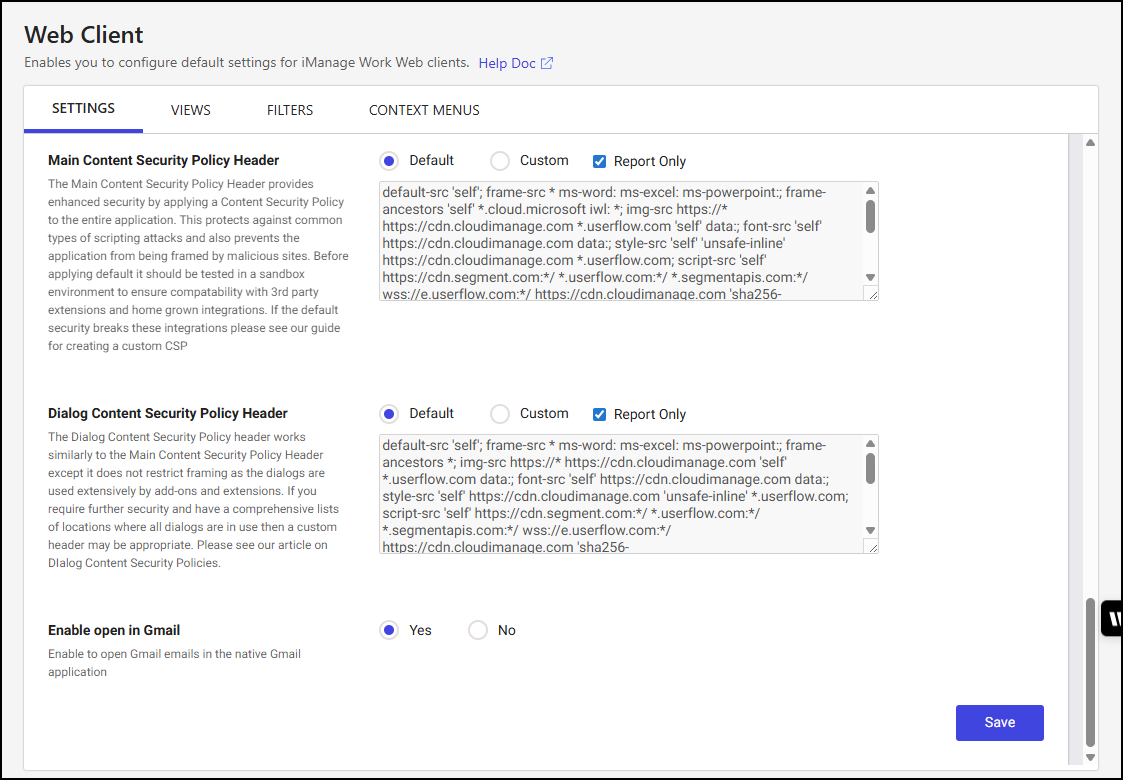1123x780 pixels.
Task: Click down arrow in Dialog CSP textarea scrollbar
Action: (x=870, y=531)
